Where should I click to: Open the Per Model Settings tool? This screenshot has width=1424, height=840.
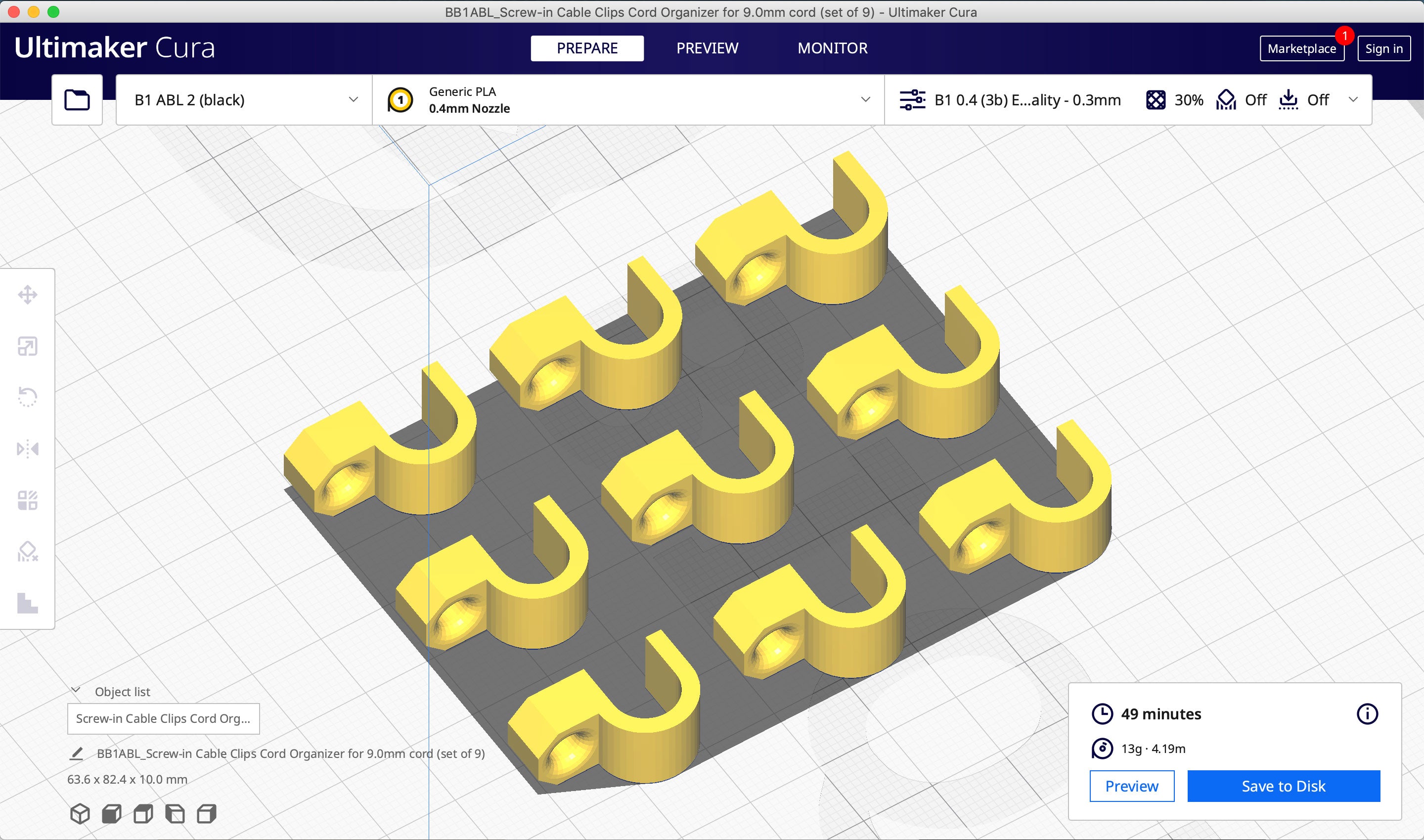(x=27, y=500)
